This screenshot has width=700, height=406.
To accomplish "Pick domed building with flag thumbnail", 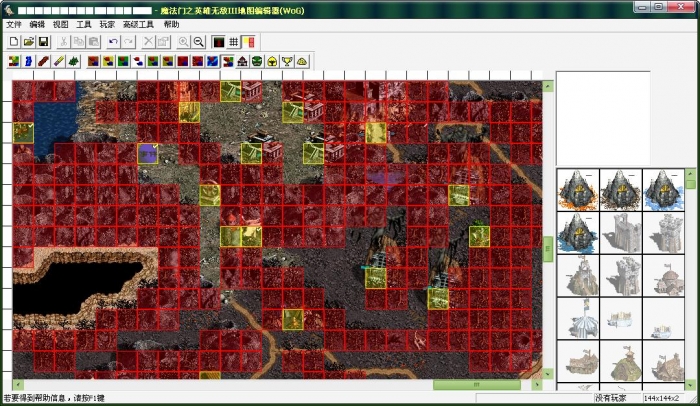I will pyautogui.click(x=664, y=276).
